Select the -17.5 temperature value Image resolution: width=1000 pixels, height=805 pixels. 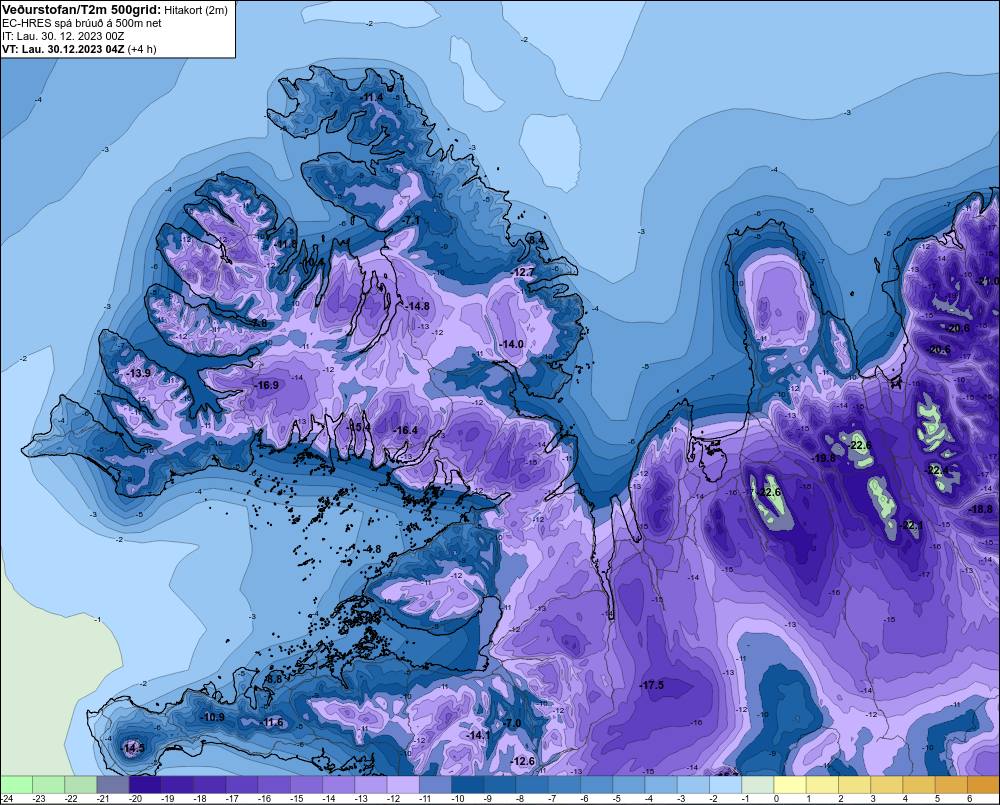click(652, 685)
